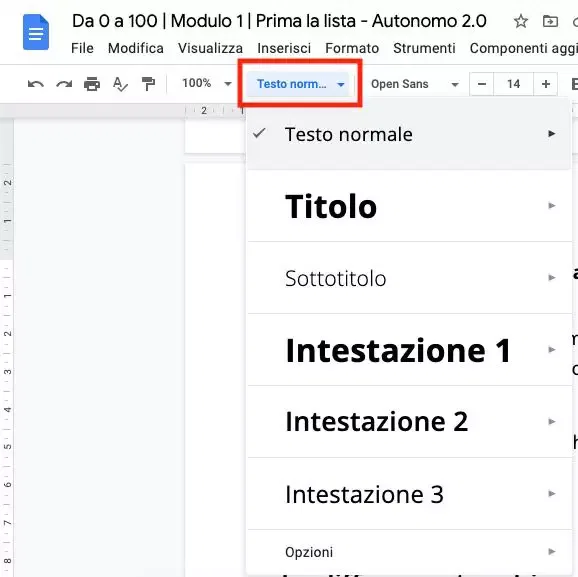The image size is (578, 577).
Task: Increase font size with plus button
Action: [546, 84]
